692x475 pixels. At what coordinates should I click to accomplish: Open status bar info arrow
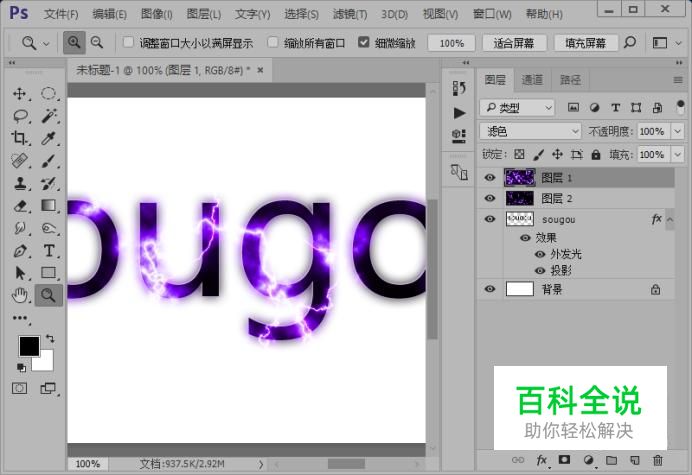261,464
